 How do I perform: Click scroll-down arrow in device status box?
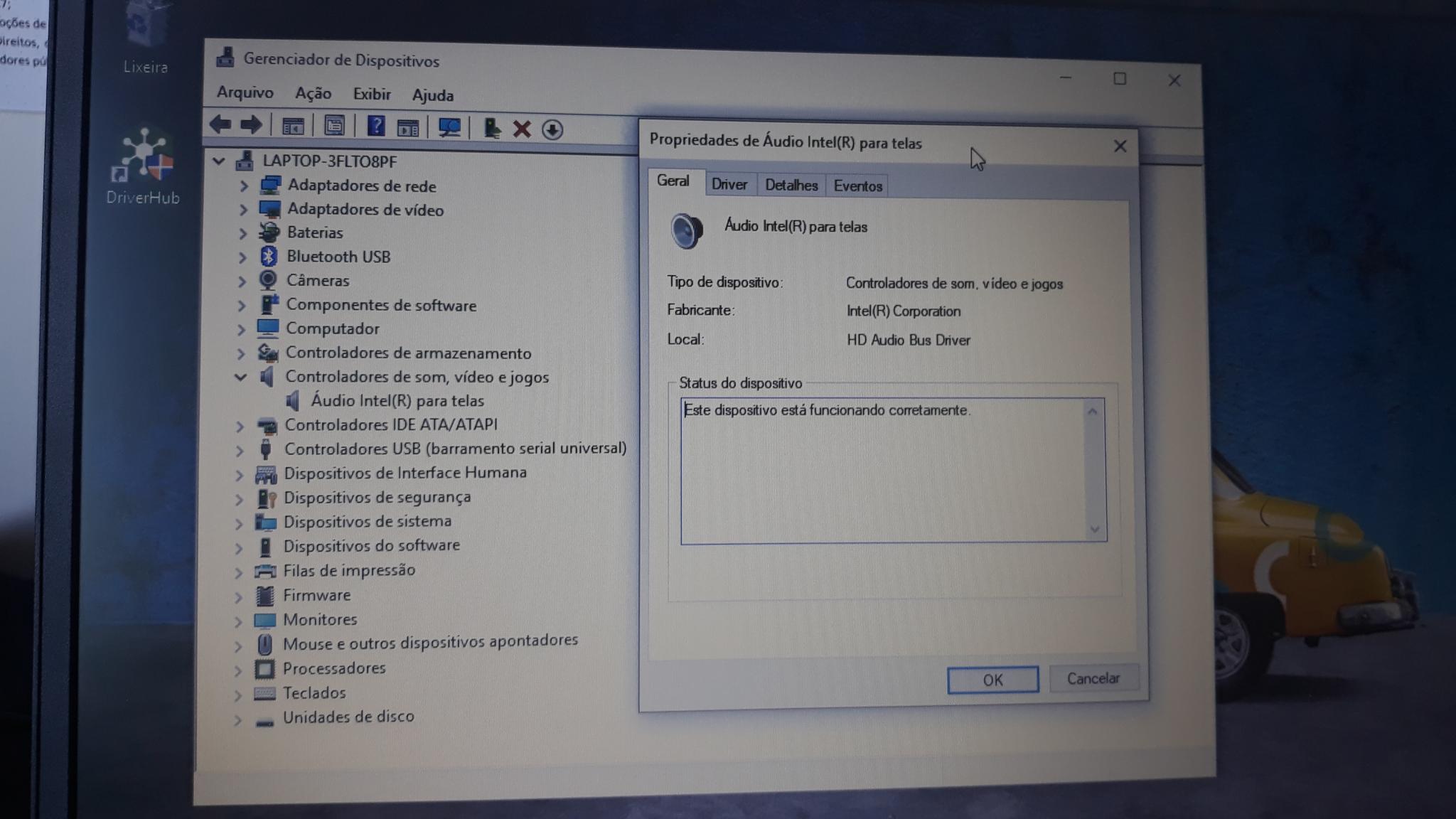(x=1094, y=530)
